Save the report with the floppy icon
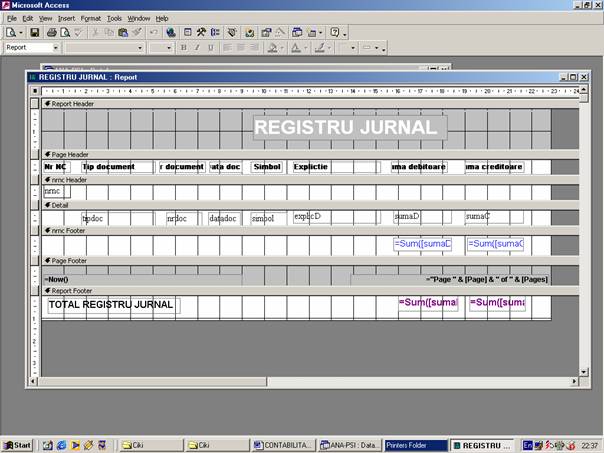Image resolution: width=604 pixels, height=453 pixels. click(35, 33)
